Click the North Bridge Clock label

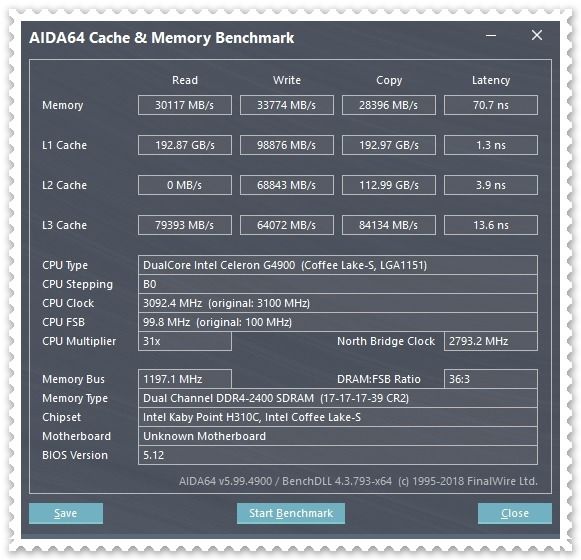click(386, 341)
